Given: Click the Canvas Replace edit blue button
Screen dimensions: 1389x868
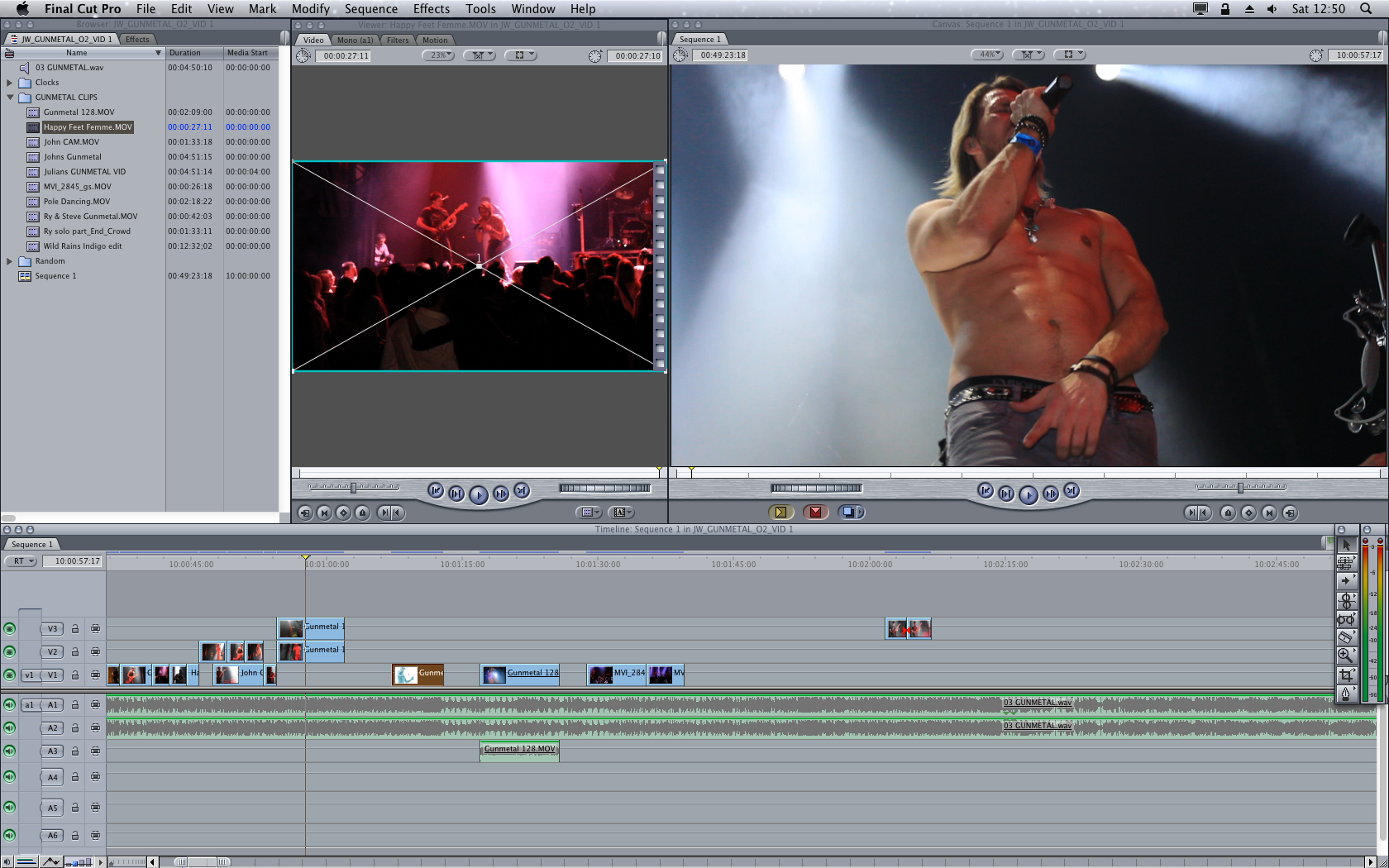Looking at the screenshot, I should click(851, 512).
